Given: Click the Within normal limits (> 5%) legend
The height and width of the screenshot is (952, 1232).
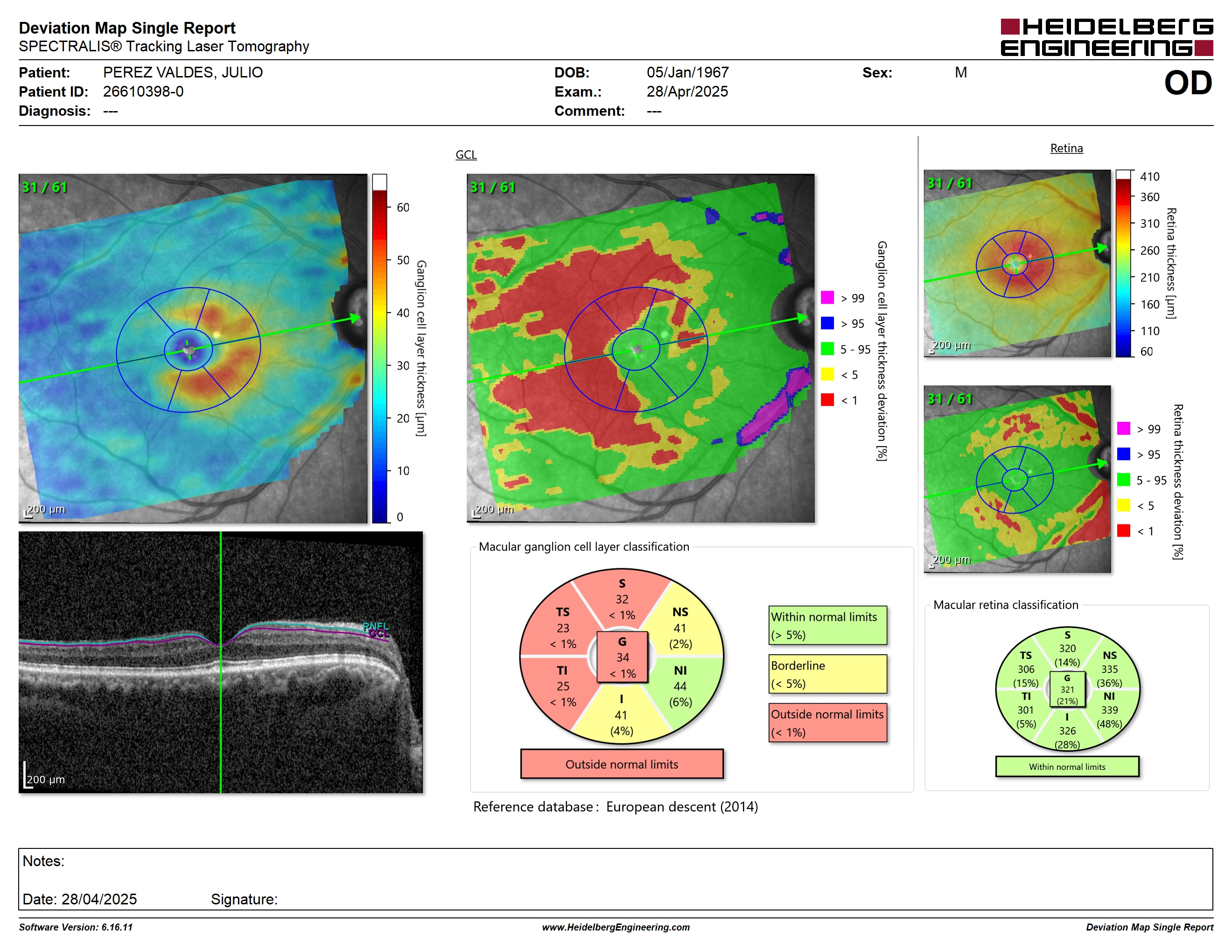Looking at the screenshot, I should pos(827,625).
